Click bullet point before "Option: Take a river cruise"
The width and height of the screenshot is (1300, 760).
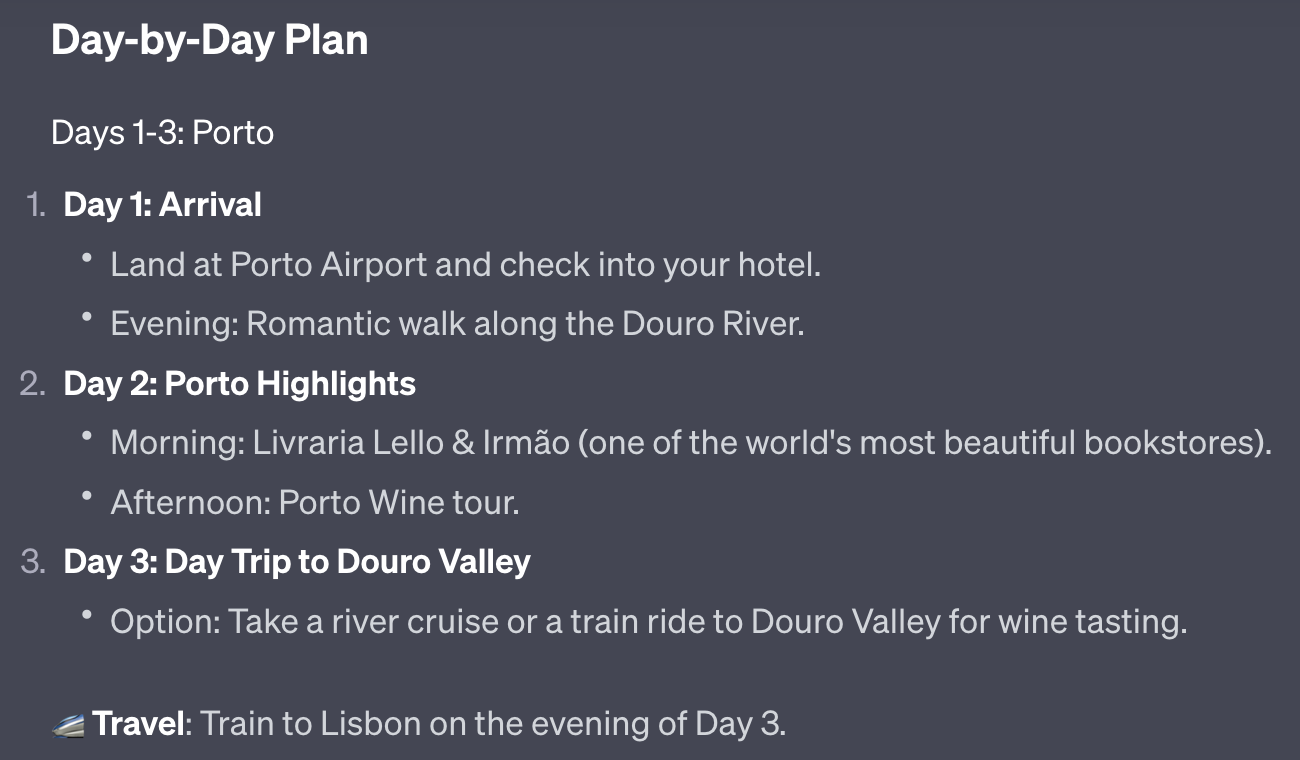pos(88,617)
